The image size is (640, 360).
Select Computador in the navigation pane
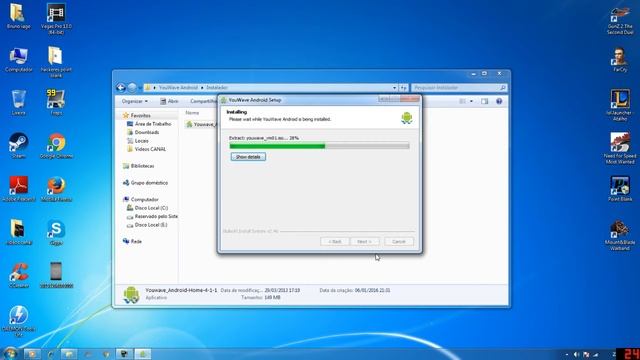pyautogui.click(x=141, y=200)
